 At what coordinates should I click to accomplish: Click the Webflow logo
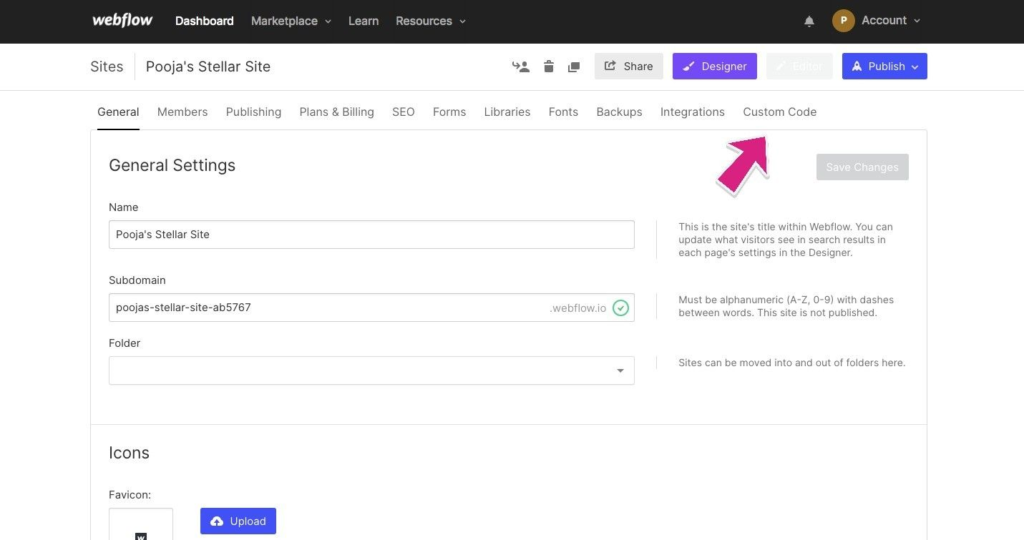[122, 20]
